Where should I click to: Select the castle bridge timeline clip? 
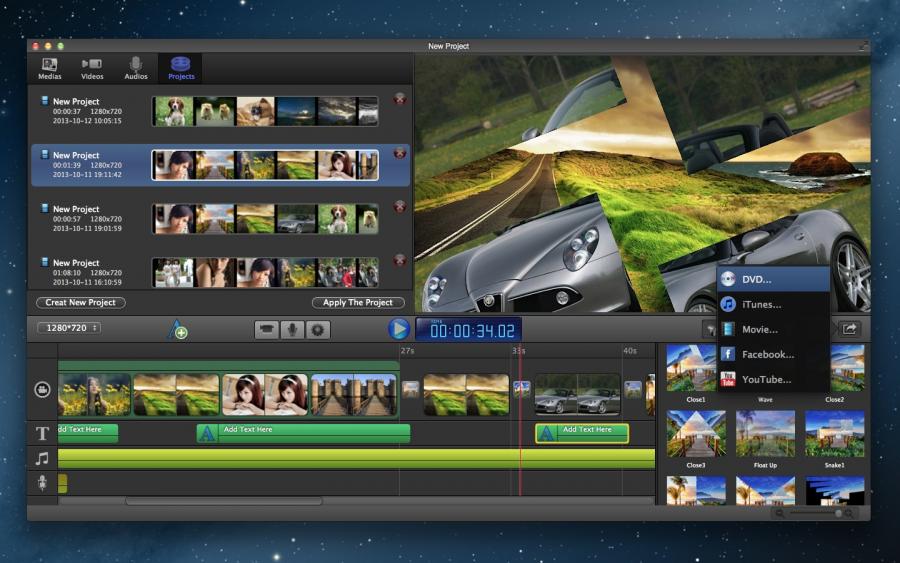(x=354, y=395)
